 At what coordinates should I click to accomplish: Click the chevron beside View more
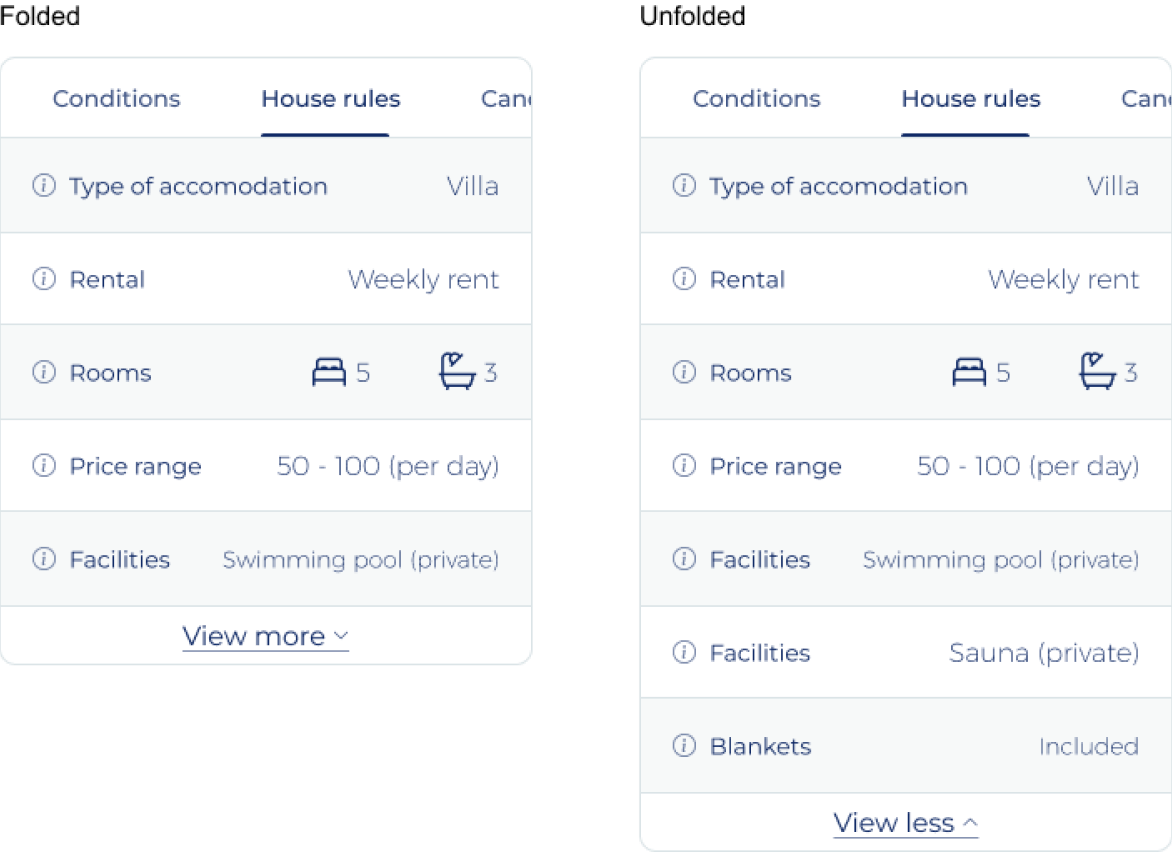coord(341,636)
